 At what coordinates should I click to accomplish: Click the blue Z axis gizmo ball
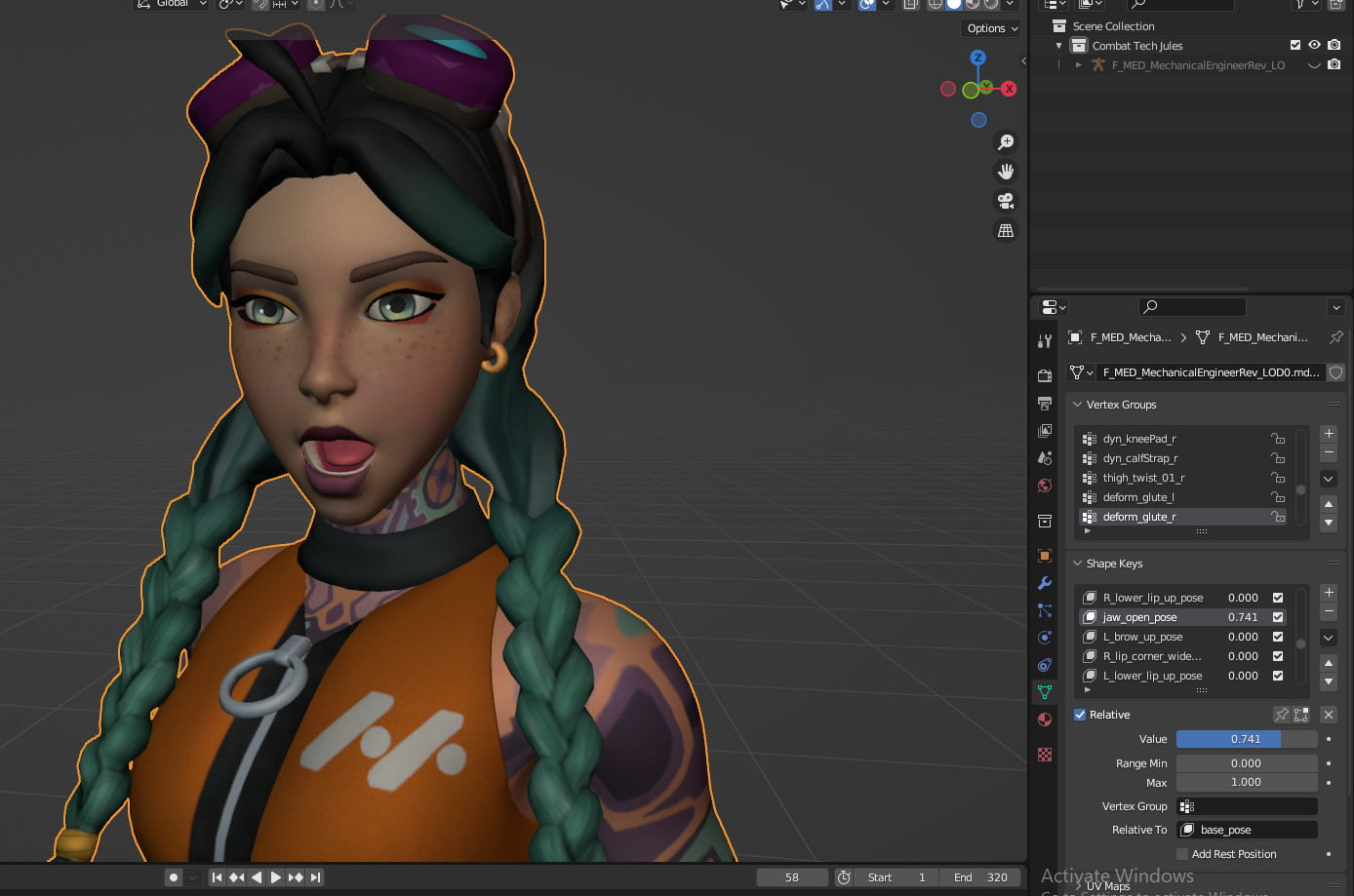(x=978, y=58)
